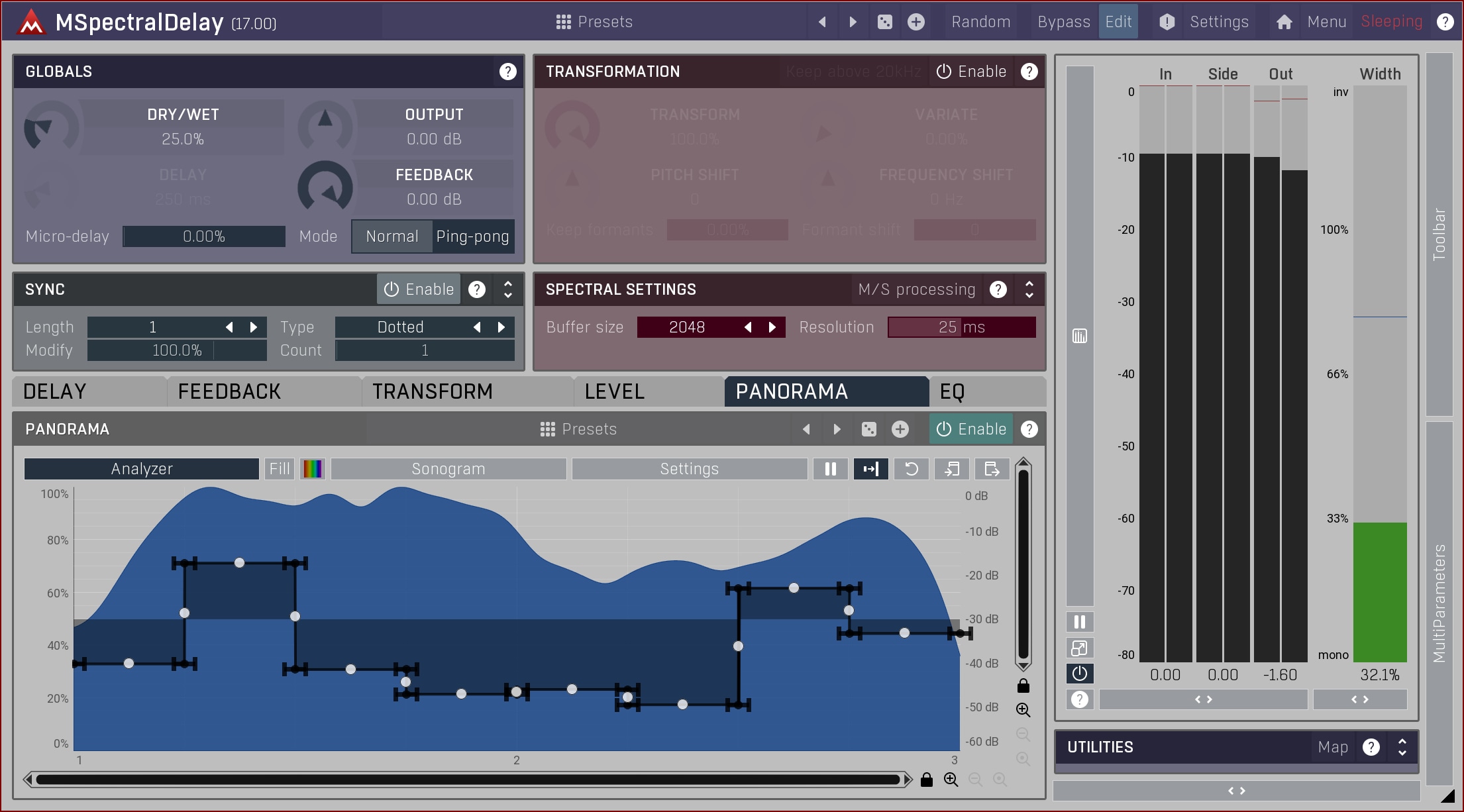
Task: Disable the Panorama Enable button
Action: pyautogui.click(x=971, y=429)
